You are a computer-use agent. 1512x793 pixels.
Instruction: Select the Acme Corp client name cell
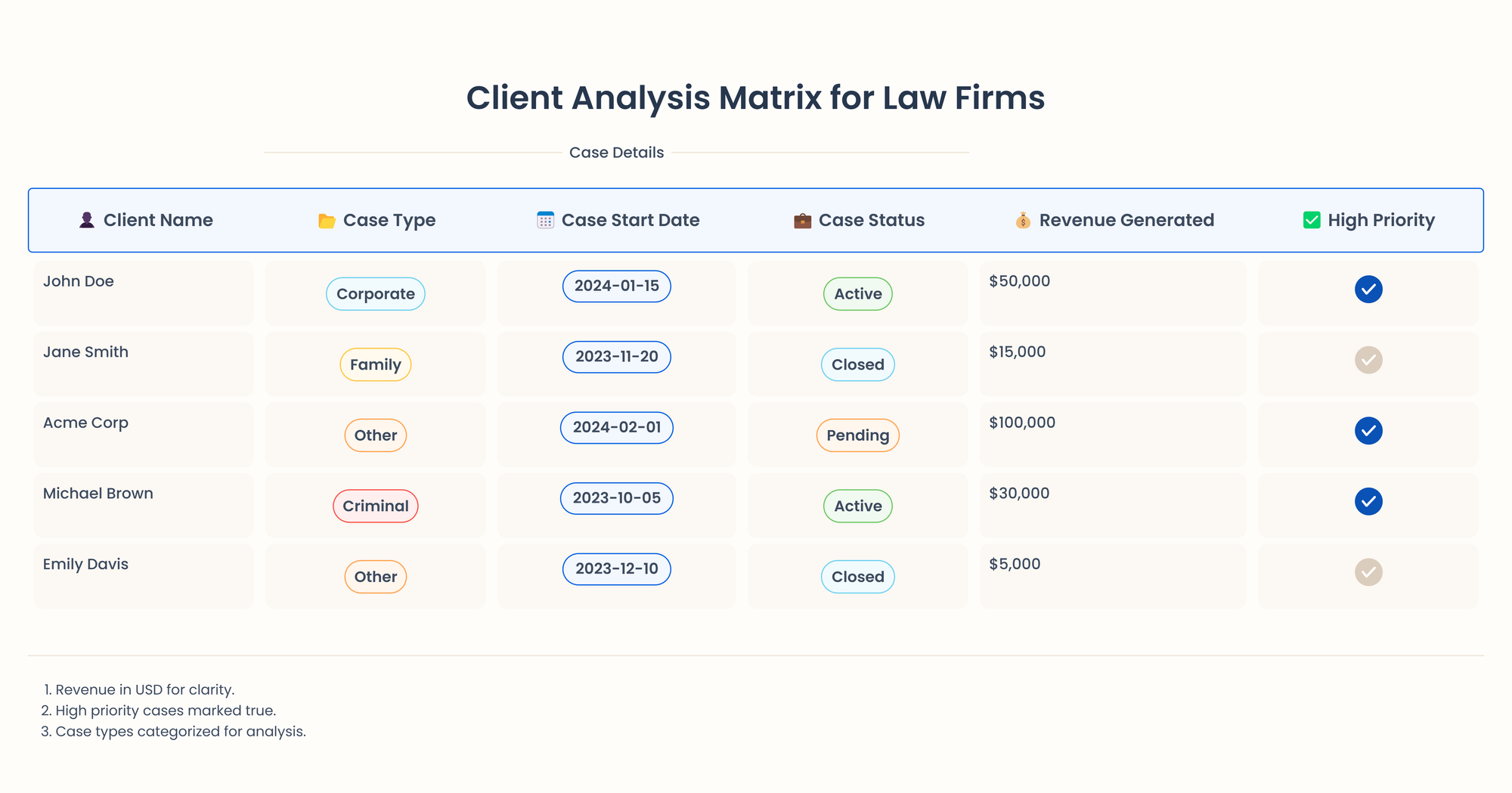pyautogui.click(x=144, y=435)
